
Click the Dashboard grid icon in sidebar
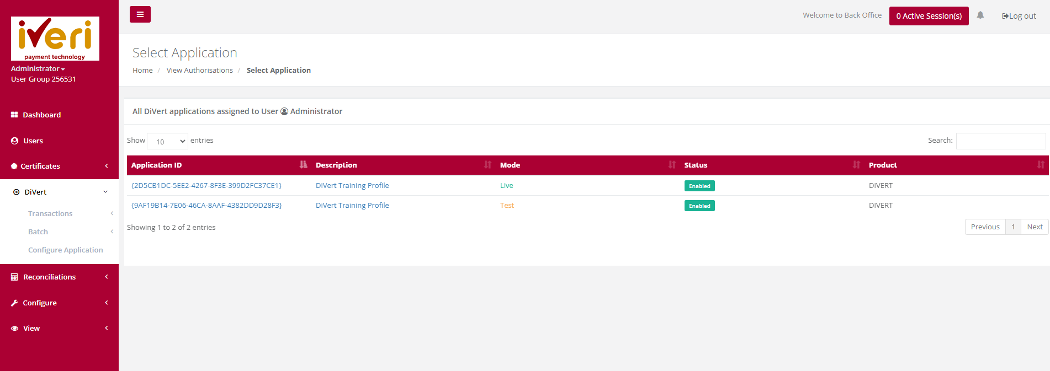14,115
